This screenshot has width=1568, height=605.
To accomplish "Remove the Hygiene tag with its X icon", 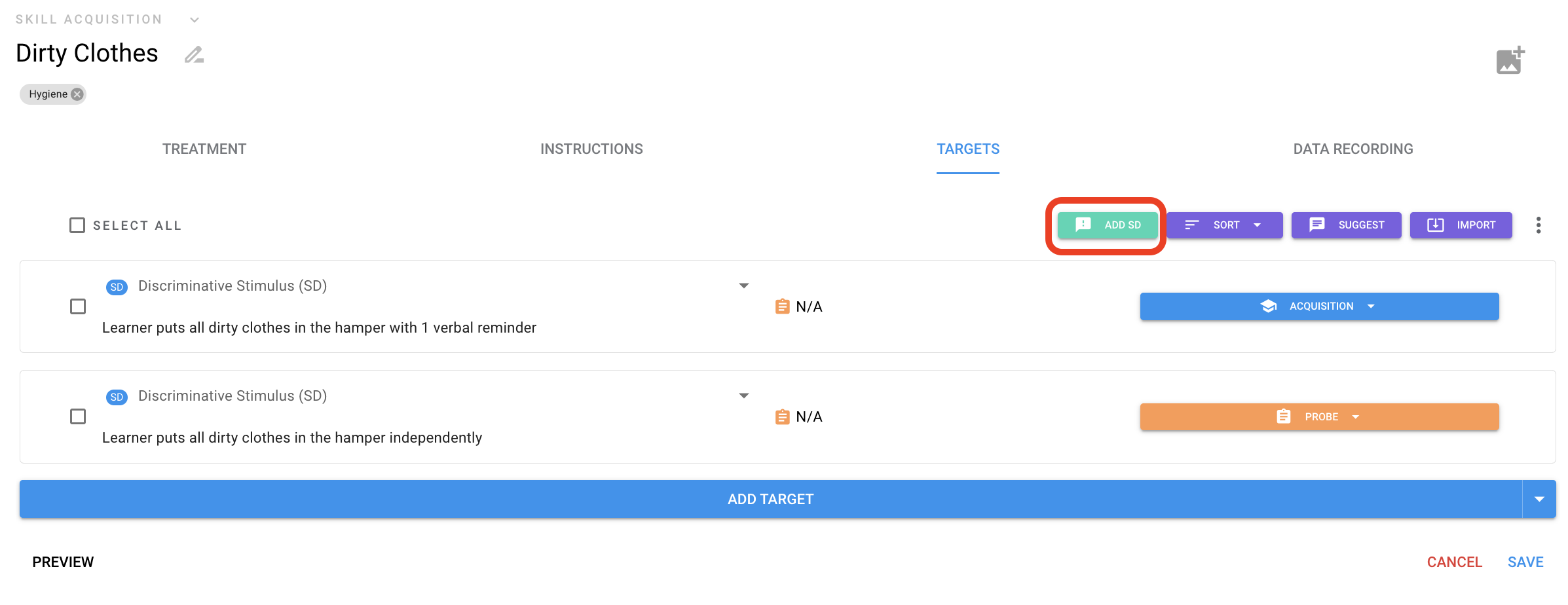I will coord(77,94).
